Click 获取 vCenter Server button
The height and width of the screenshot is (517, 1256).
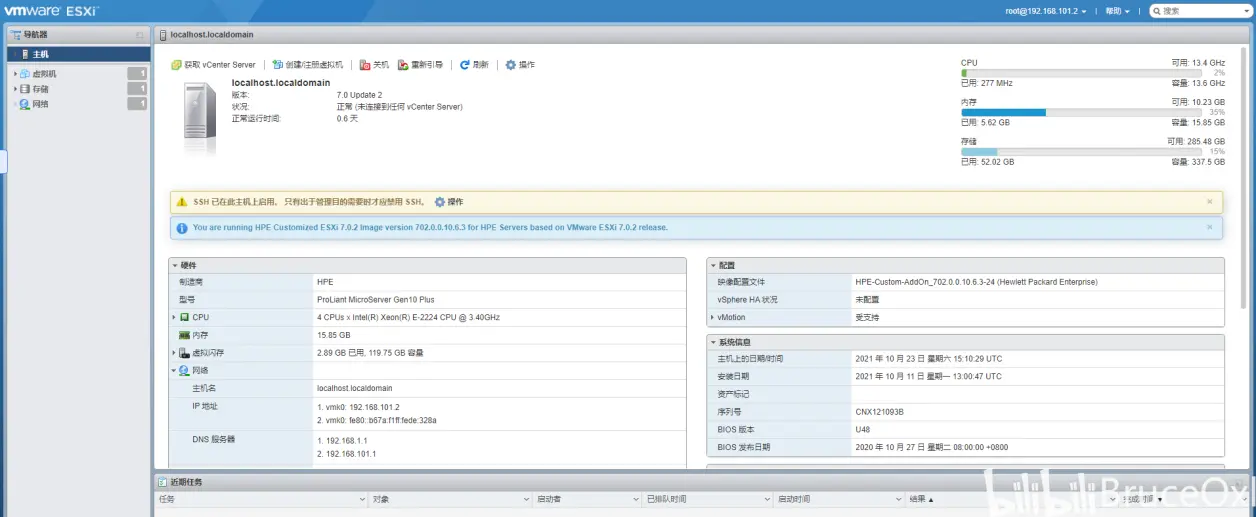pos(214,65)
